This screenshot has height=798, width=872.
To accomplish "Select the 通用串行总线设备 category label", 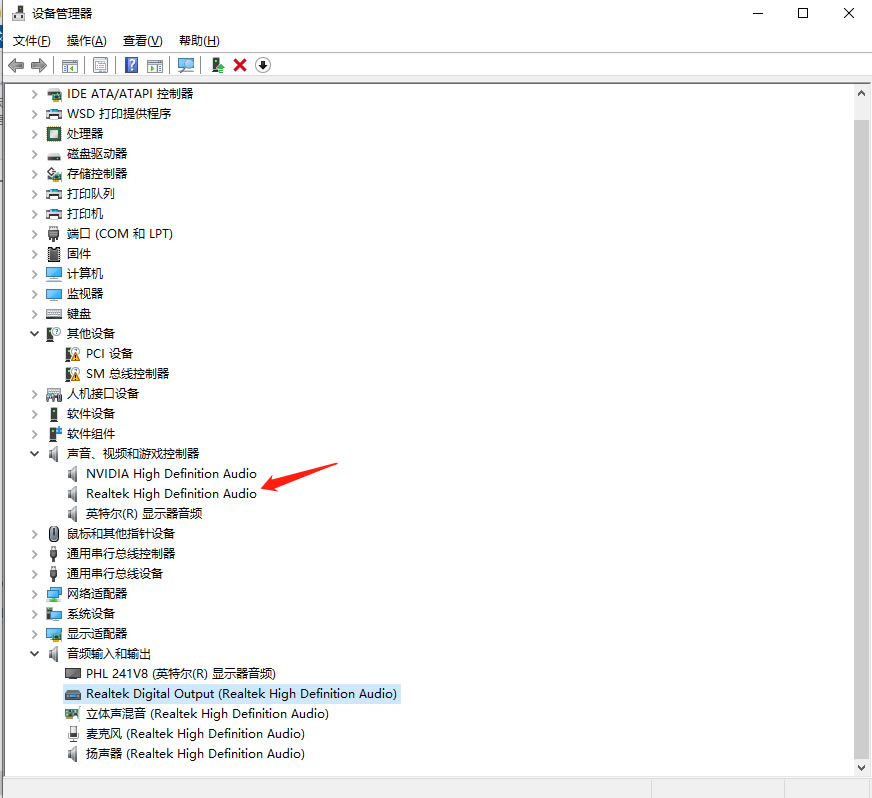I will pyautogui.click(x=115, y=574).
